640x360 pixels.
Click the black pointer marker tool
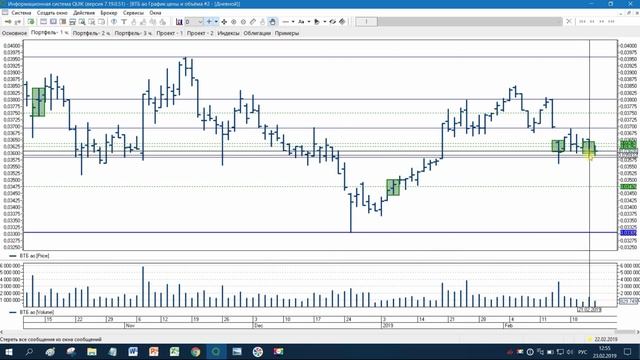(317, 22)
